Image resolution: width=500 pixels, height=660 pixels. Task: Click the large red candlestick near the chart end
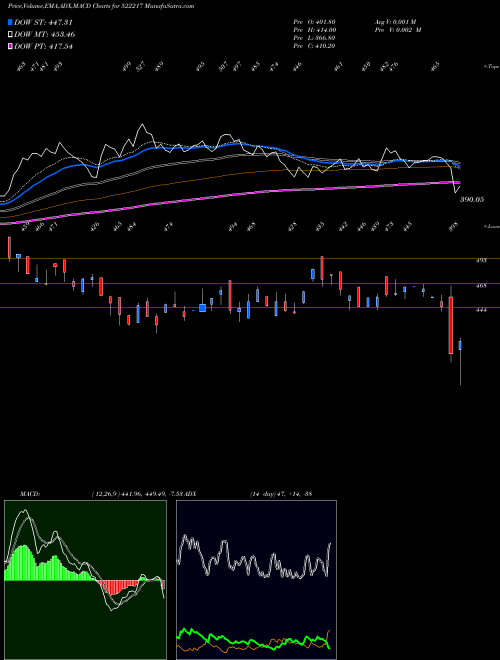pyautogui.click(x=451, y=325)
